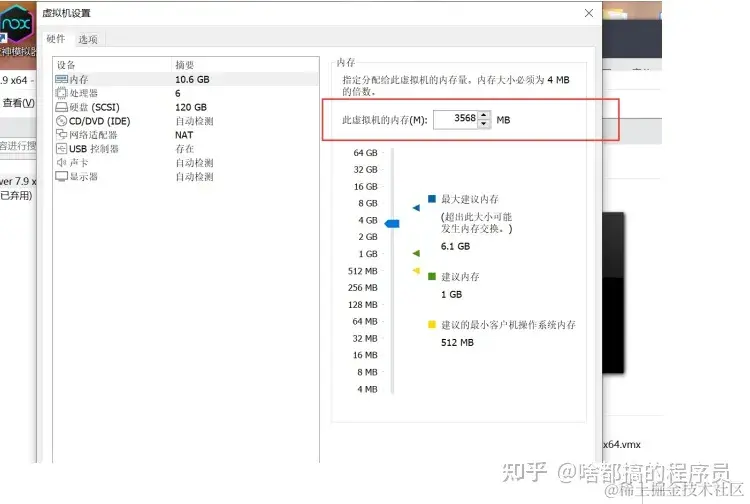Click the 自动检测 summary in the CD/DVD row
This screenshot has width=750, height=504.
coord(194,121)
